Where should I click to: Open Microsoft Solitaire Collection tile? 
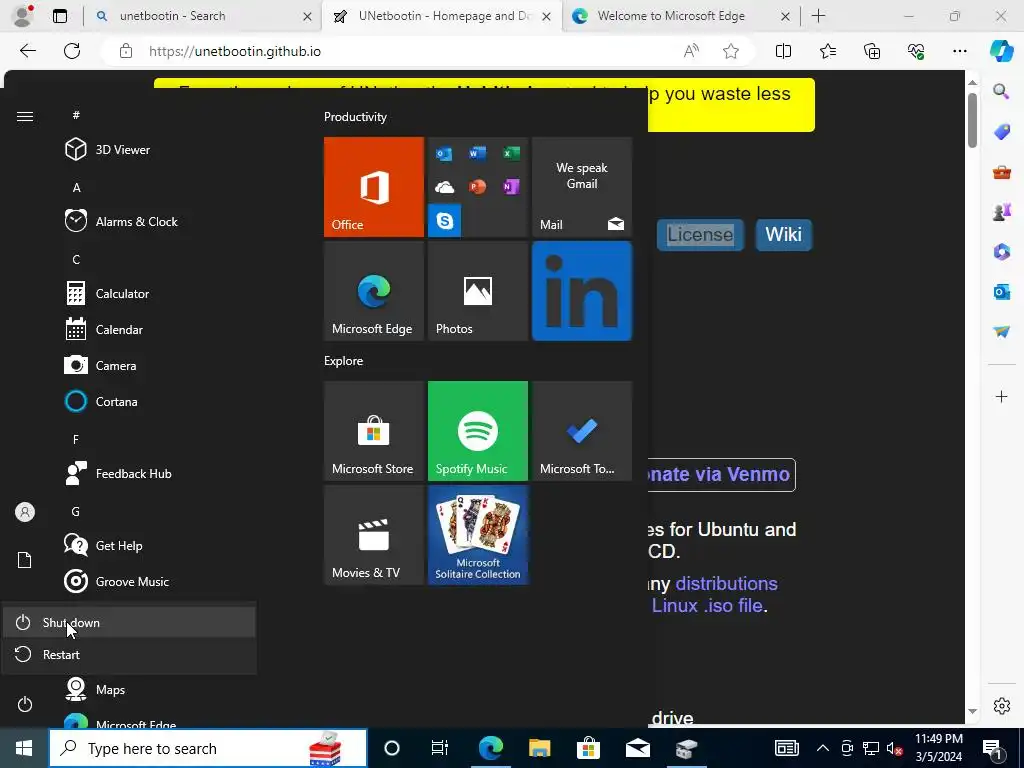pos(477,535)
